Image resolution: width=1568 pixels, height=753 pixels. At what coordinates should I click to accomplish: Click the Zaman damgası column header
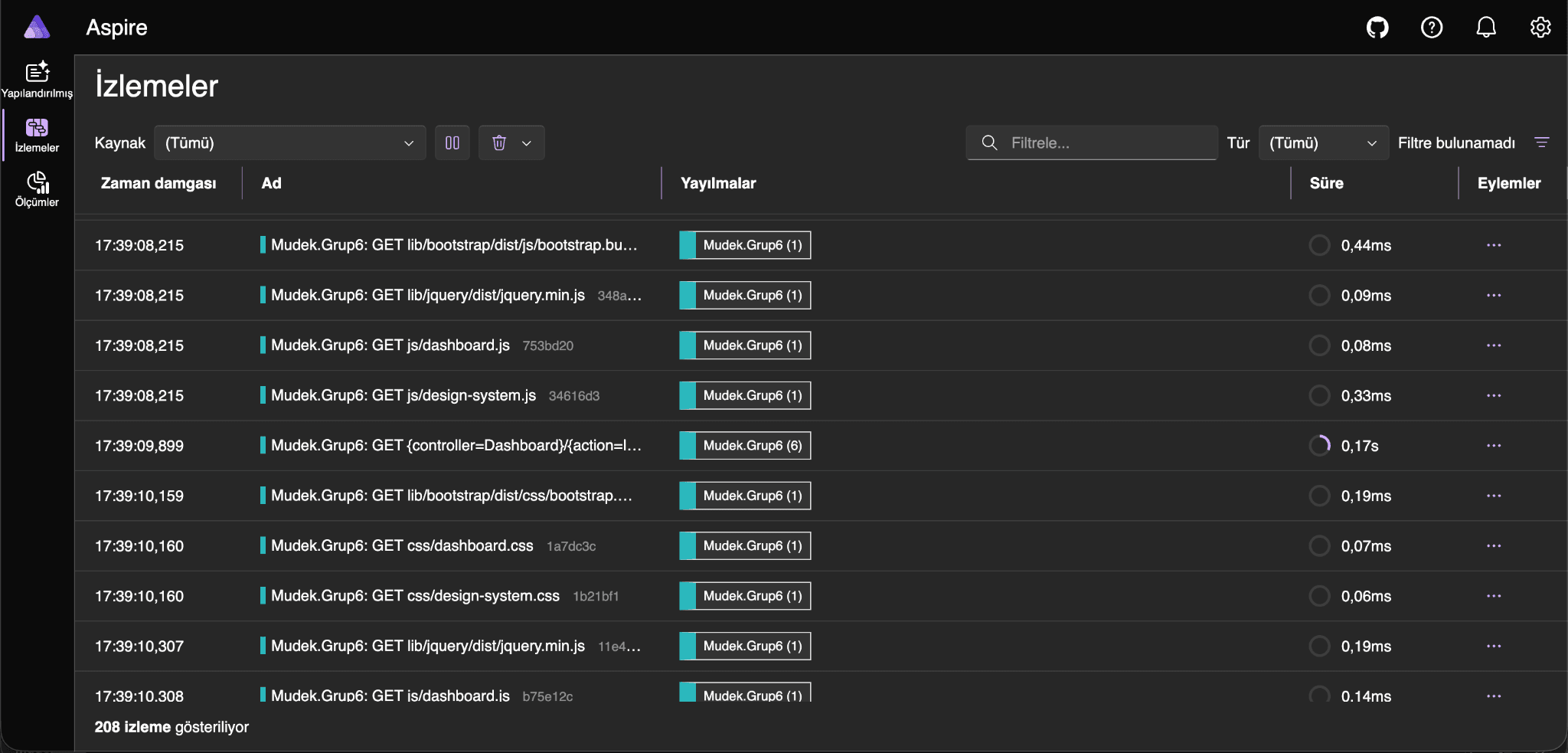(x=158, y=183)
